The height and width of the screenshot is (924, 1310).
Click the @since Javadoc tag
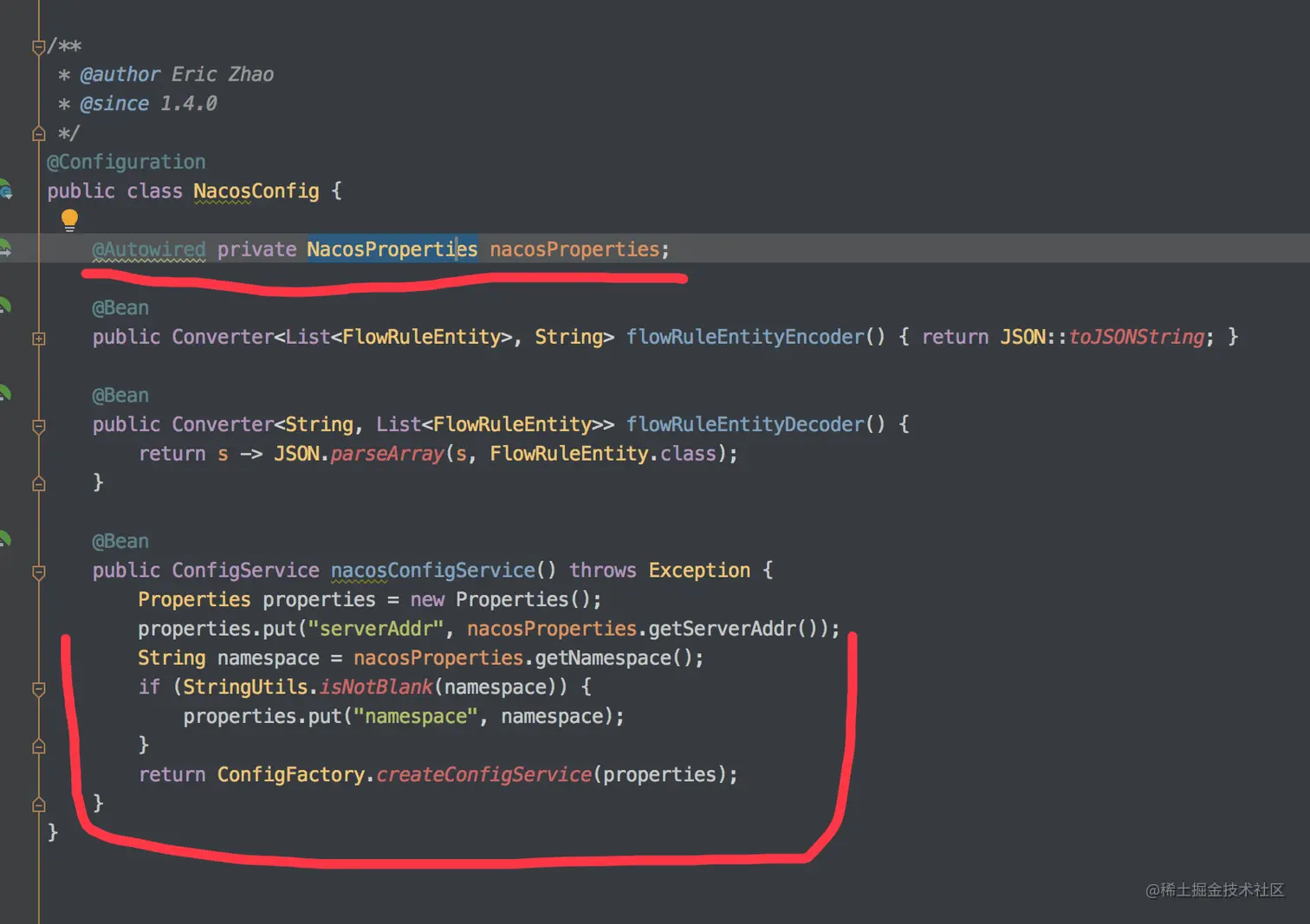[x=114, y=104]
